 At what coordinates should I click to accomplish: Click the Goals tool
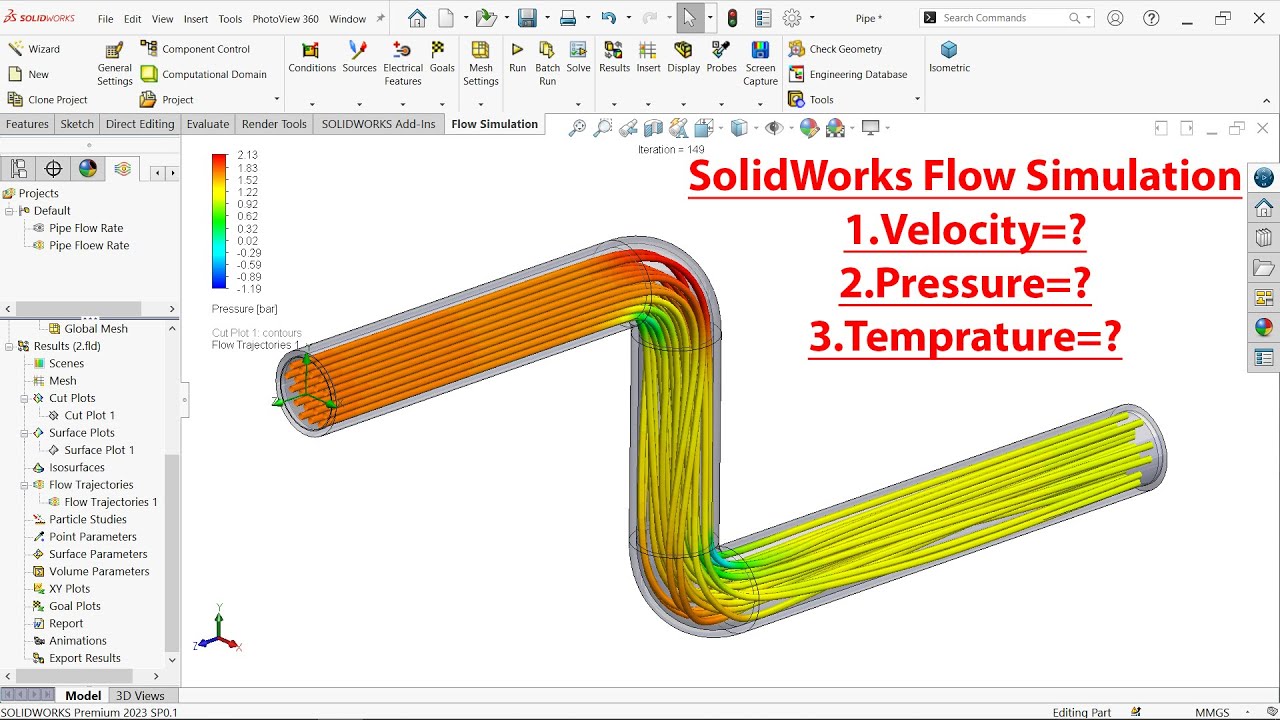[442, 57]
